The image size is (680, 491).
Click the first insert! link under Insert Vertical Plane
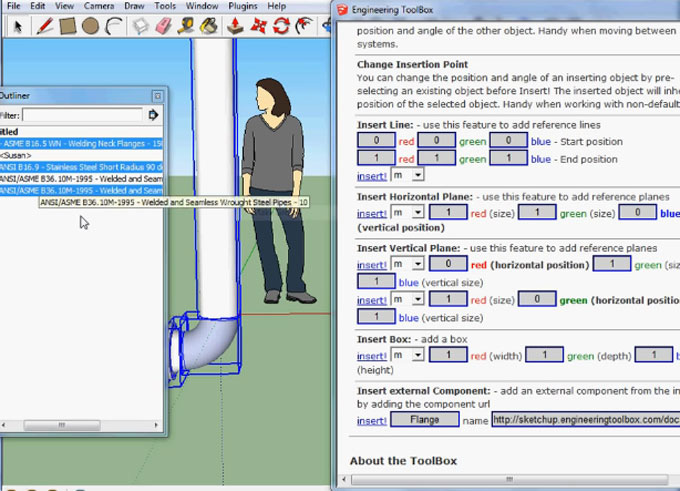pyautogui.click(x=372, y=265)
